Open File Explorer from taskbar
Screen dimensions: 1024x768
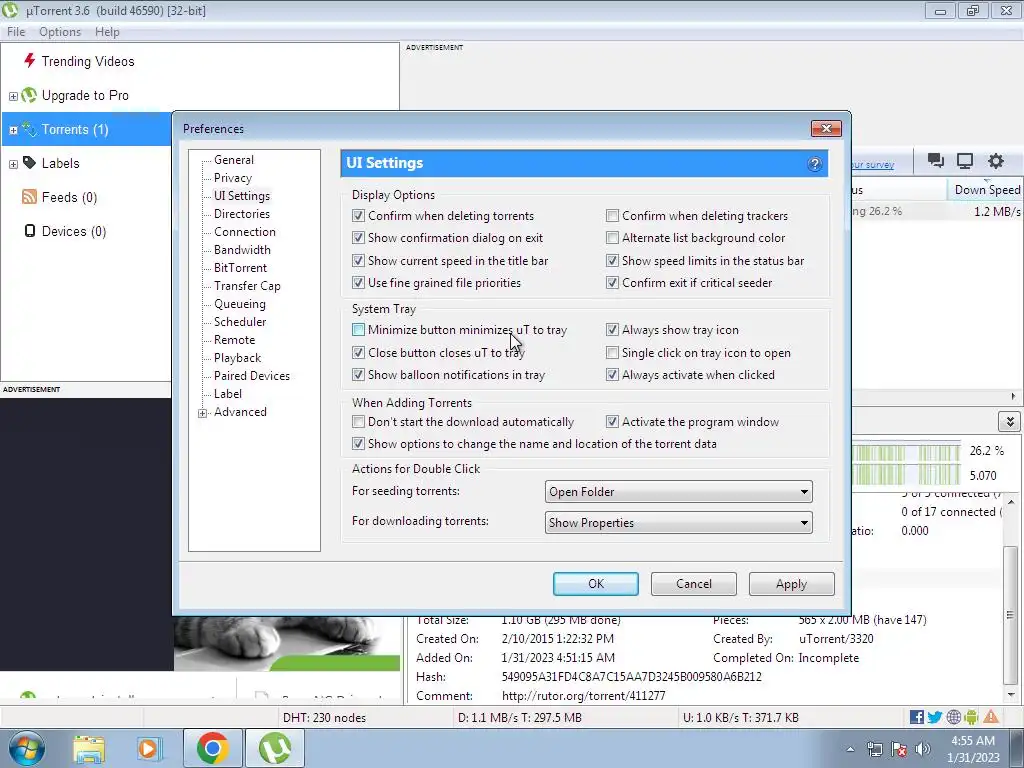(x=89, y=748)
